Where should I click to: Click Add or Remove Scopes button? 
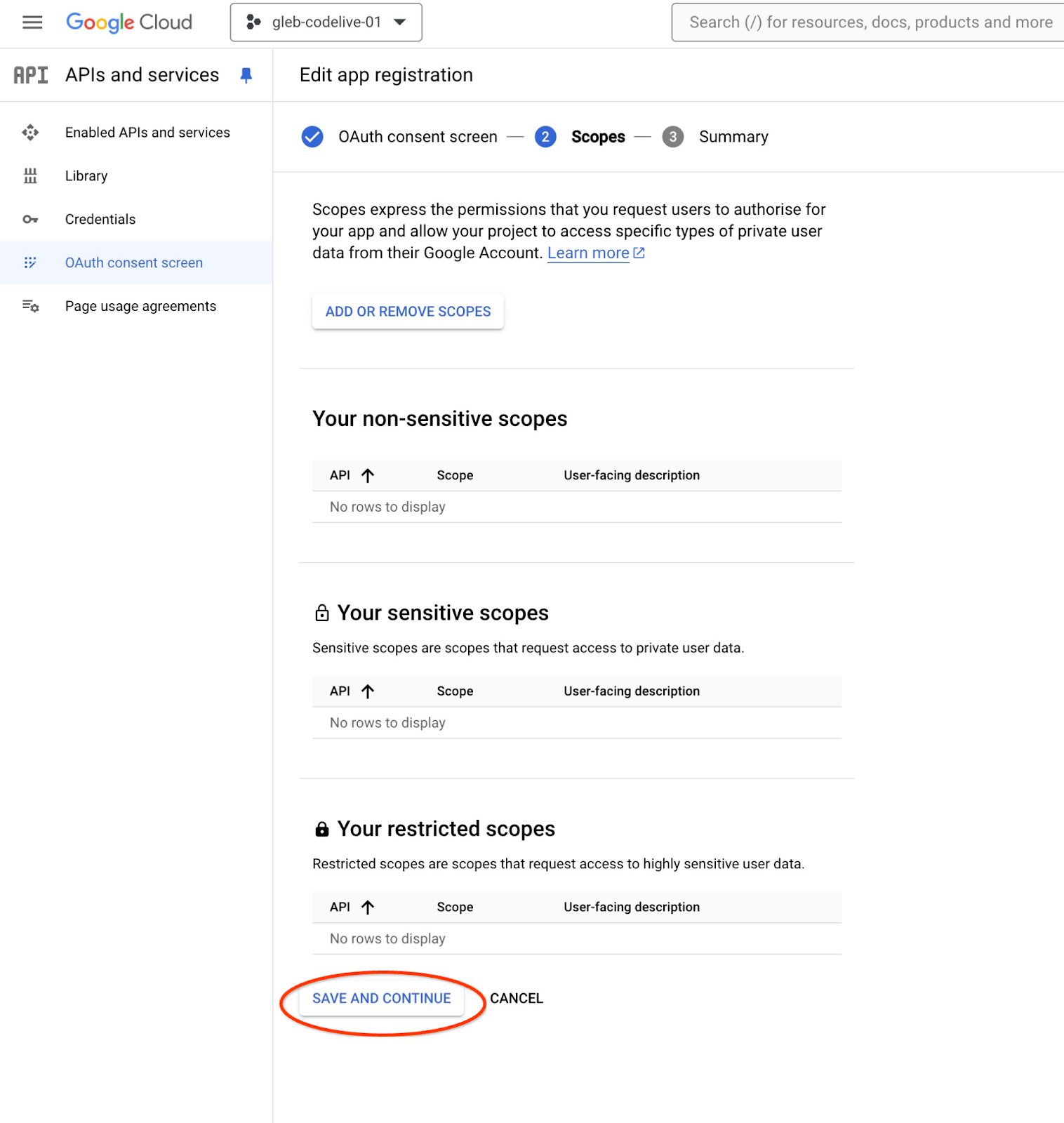[x=408, y=312]
